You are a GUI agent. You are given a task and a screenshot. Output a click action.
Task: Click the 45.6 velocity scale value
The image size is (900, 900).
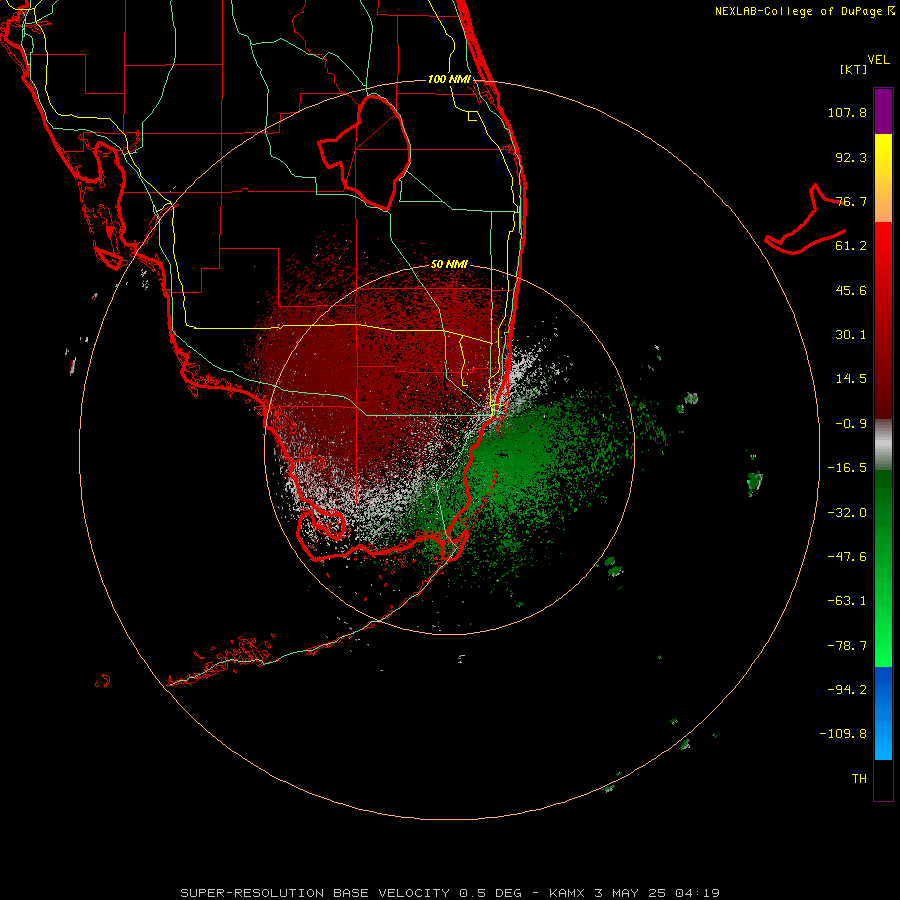[x=851, y=290]
